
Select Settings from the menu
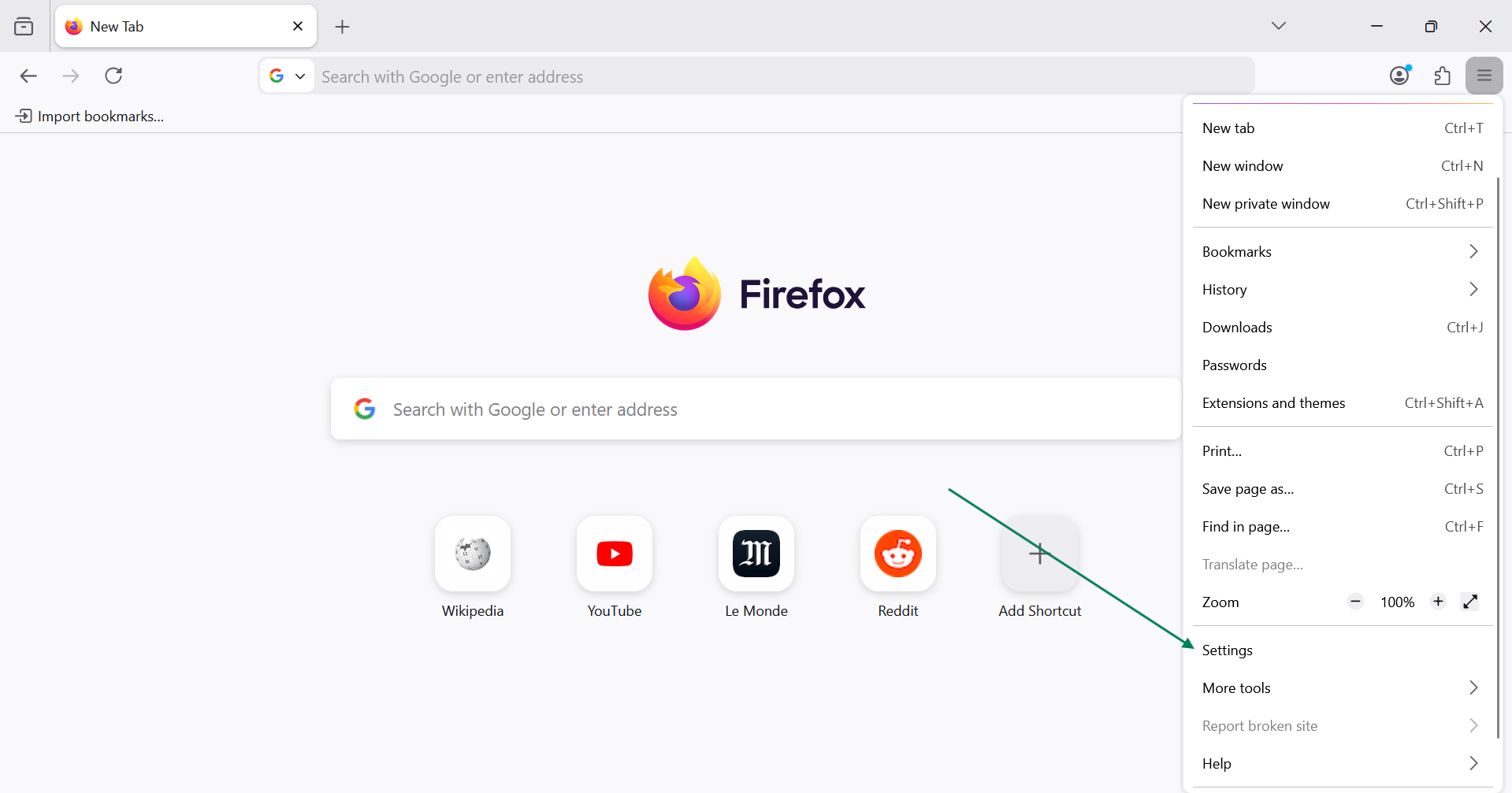coord(1228,650)
